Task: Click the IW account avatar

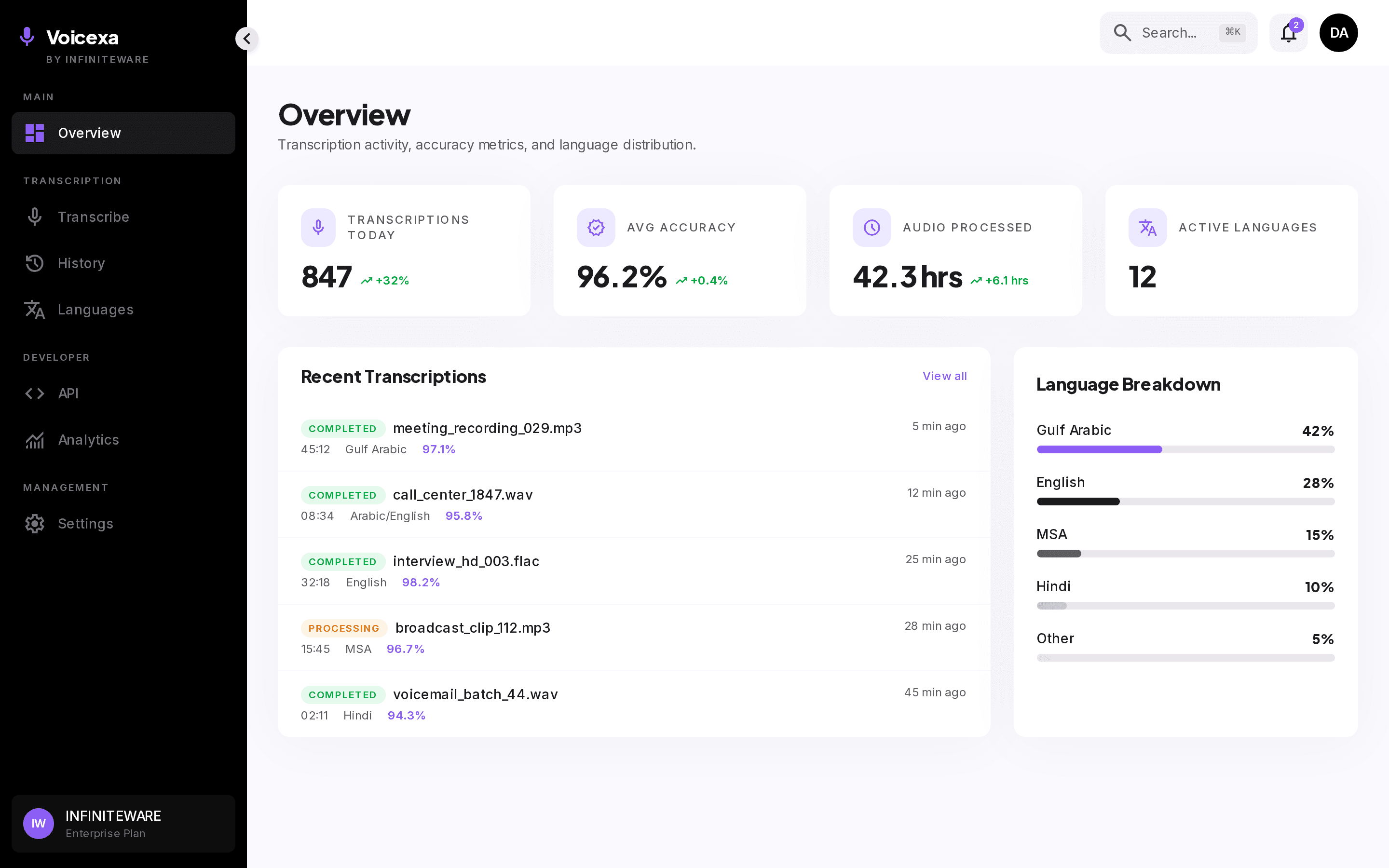Action: (39, 823)
